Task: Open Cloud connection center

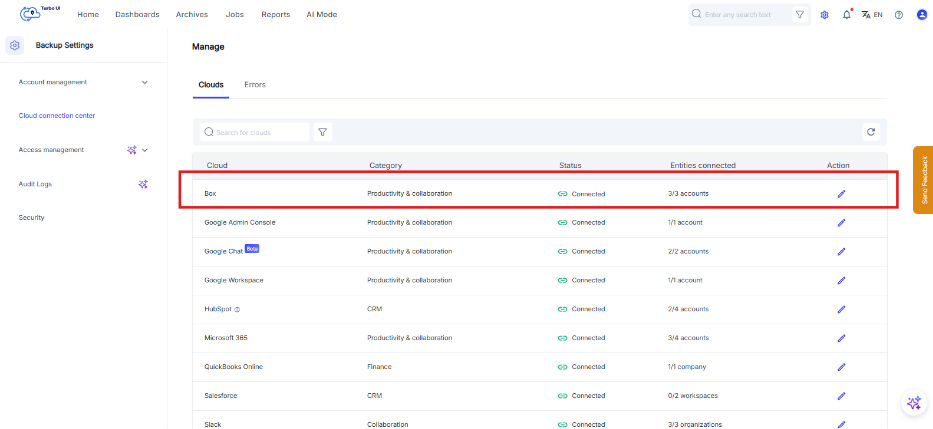Action: click(57, 115)
